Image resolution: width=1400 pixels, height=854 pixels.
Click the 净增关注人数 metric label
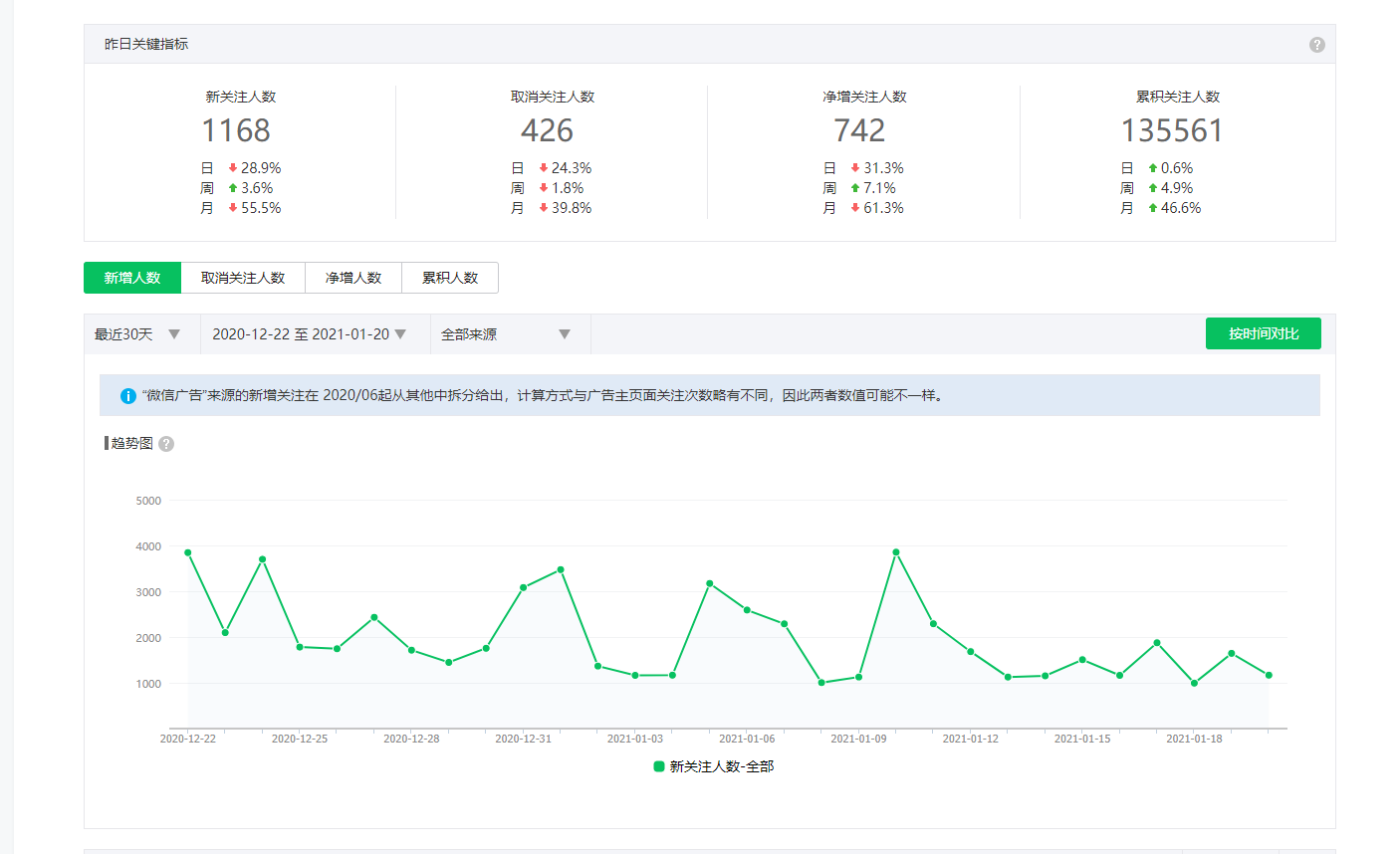coord(864,97)
